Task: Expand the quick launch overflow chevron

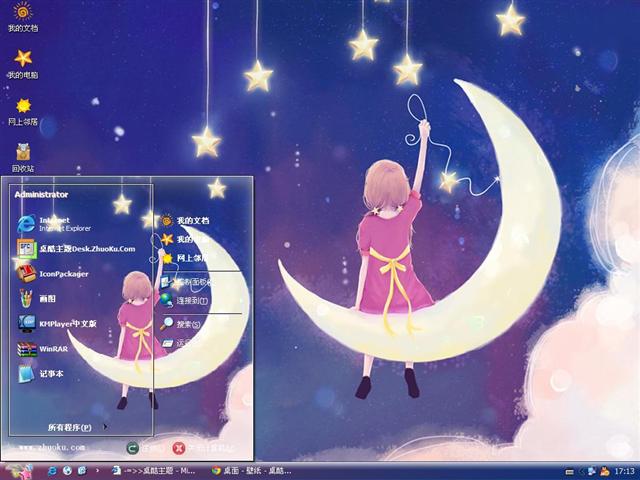Action: pos(97,471)
